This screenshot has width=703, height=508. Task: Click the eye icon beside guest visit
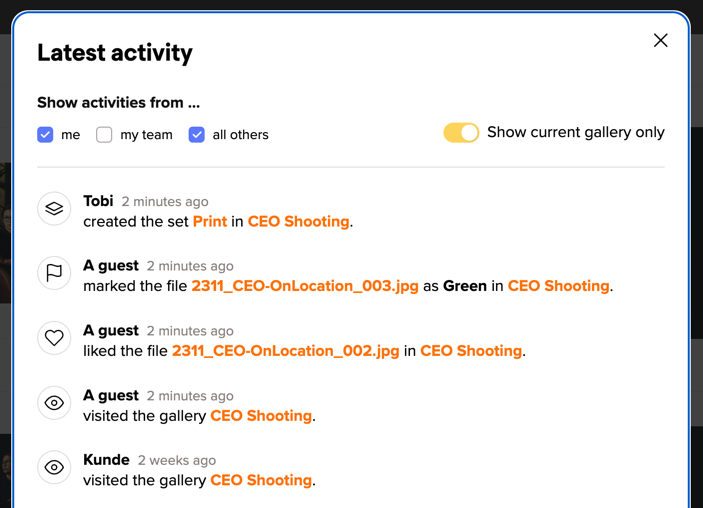click(54, 403)
